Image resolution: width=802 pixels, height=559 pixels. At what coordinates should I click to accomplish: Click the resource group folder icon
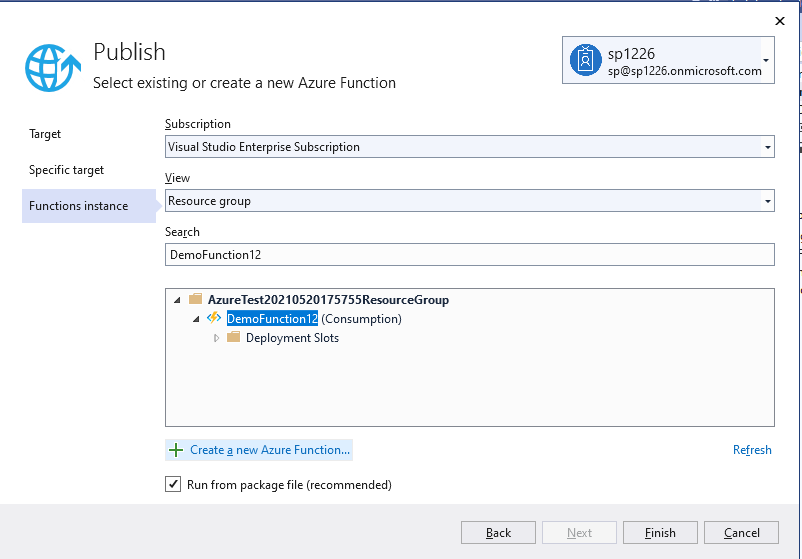click(195, 299)
